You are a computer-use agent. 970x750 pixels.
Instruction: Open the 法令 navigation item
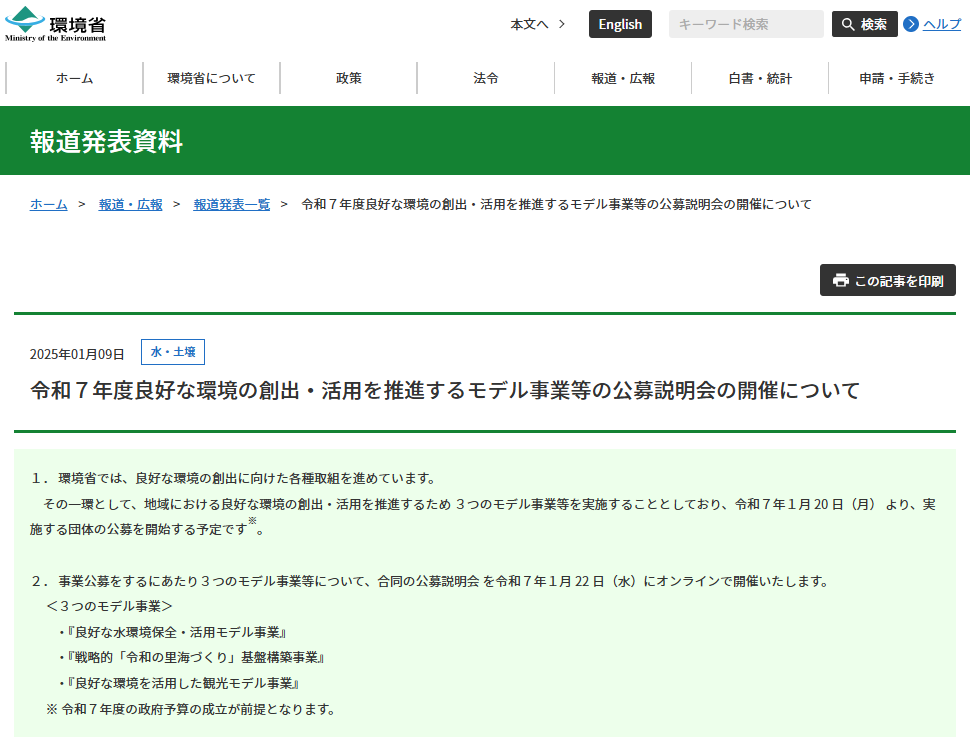point(485,77)
